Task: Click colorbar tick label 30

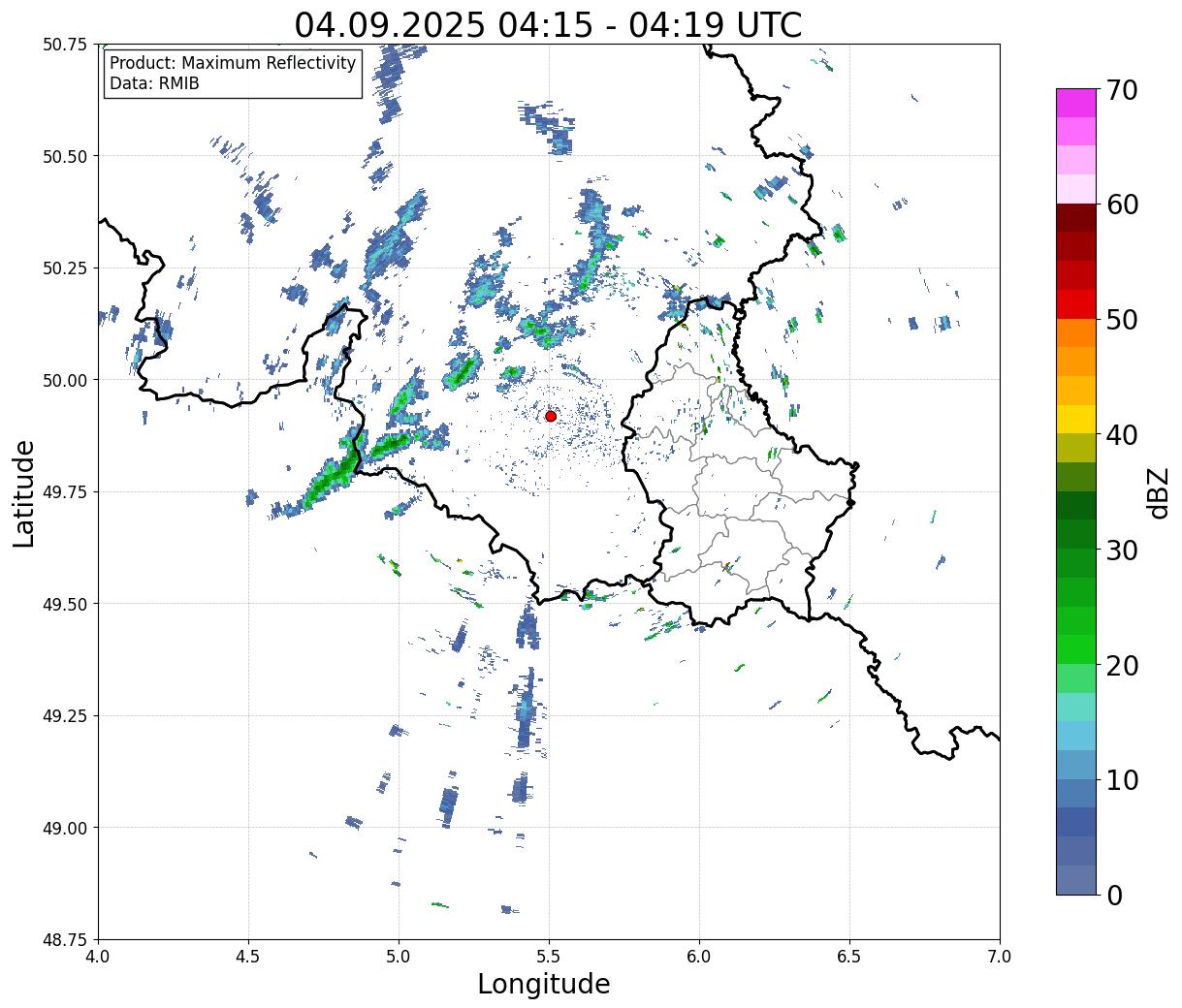Action: click(x=1122, y=551)
